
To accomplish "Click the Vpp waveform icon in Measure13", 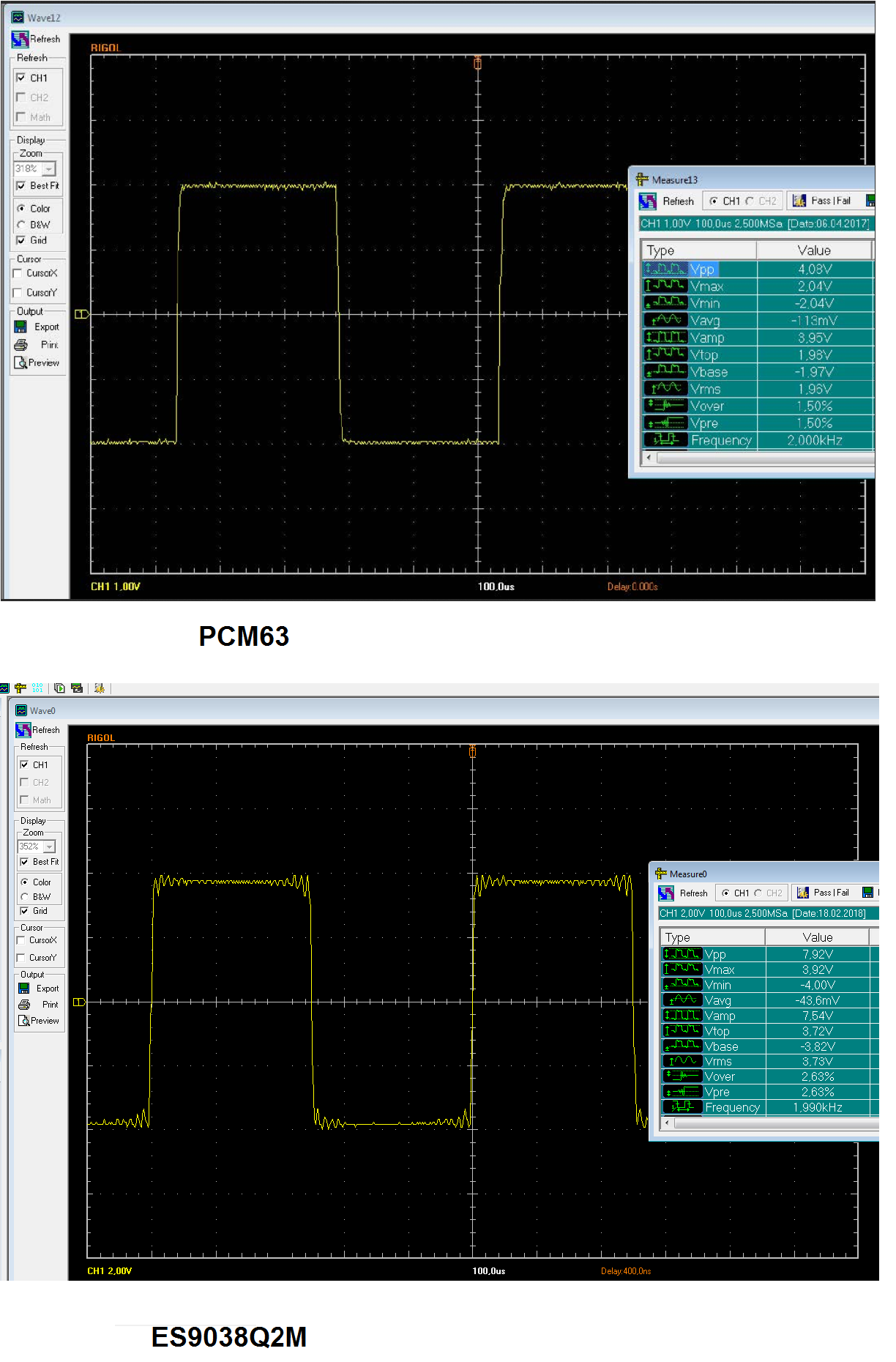I will coord(665,269).
